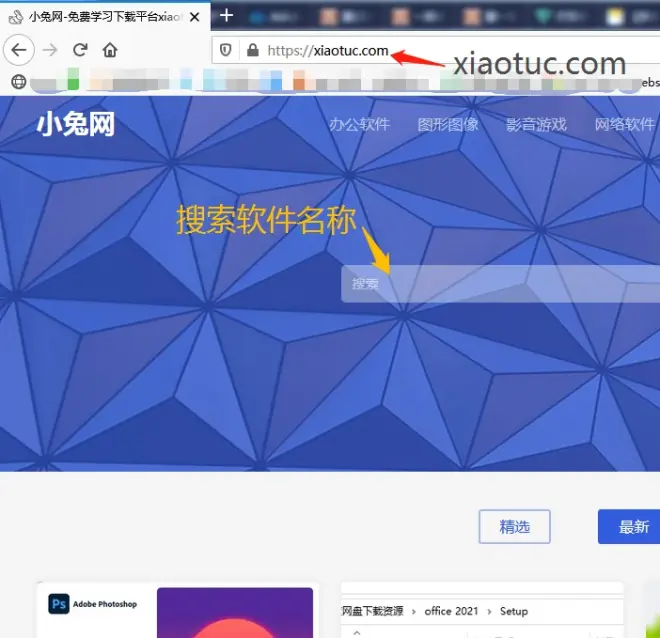The image size is (660, 638).
Task: Click the office 2021 breadcrumb
Action: click(451, 611)
